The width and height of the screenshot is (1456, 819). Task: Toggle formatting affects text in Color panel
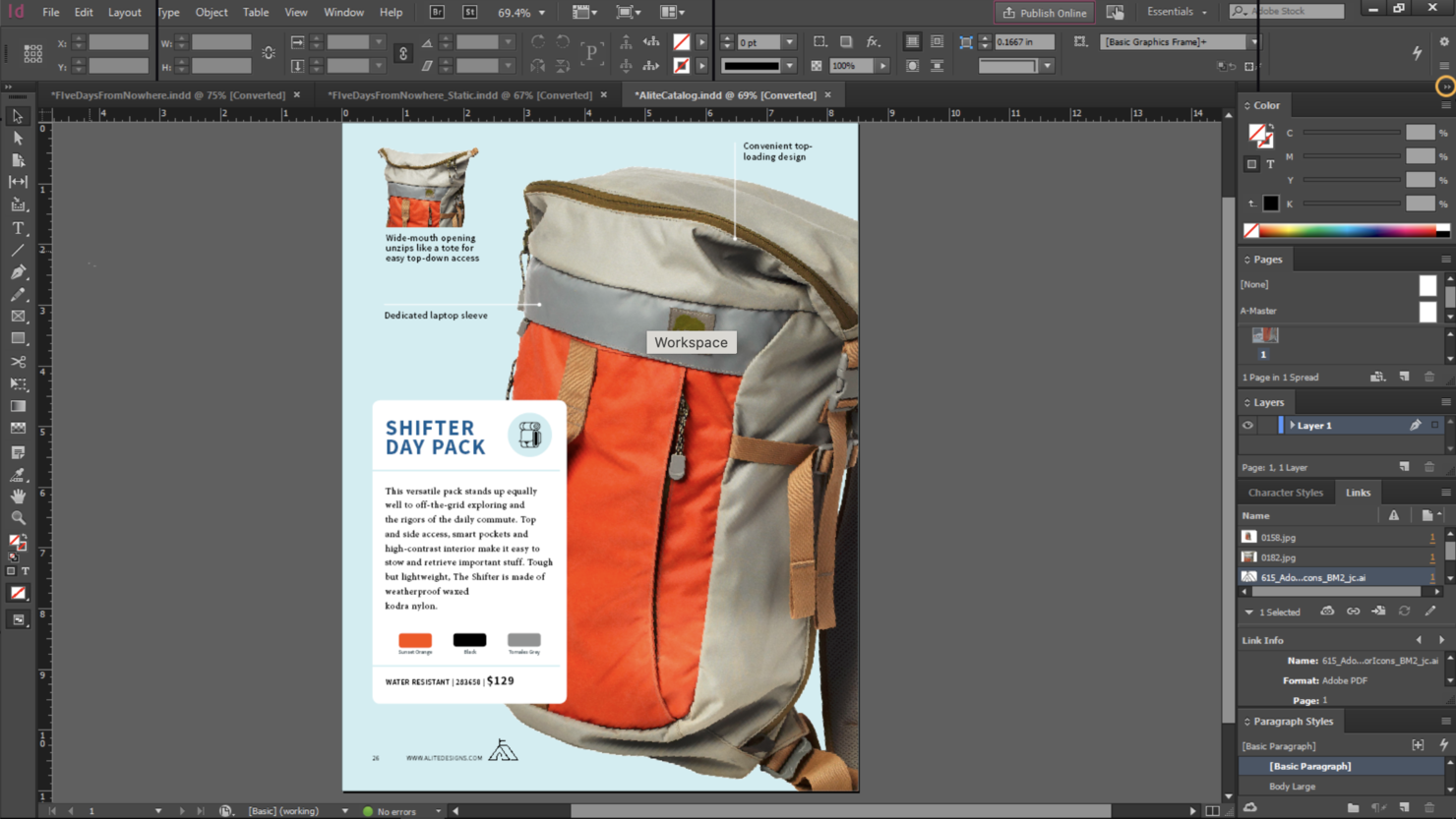coord(1270,163)
